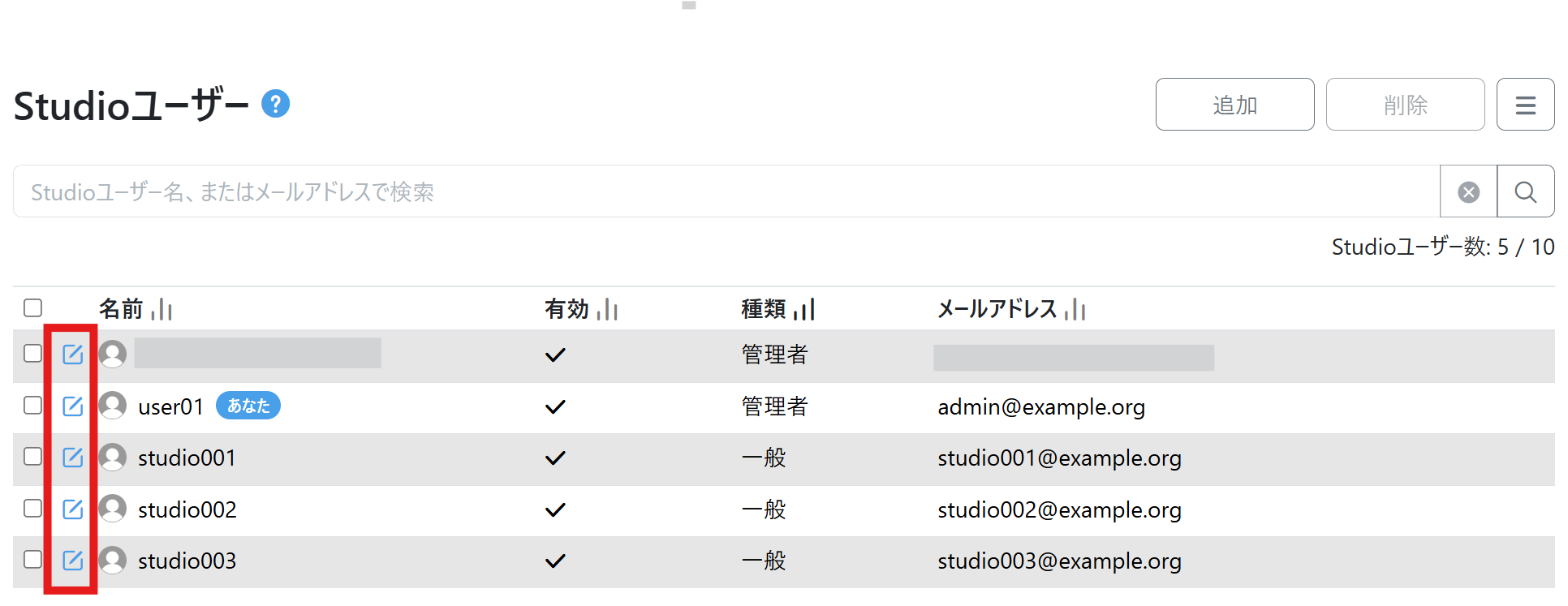Check the checkbox for studio003 row
Image resolution: width=1568 pixels, height=606 pixels.
click(x=32, y=559)
